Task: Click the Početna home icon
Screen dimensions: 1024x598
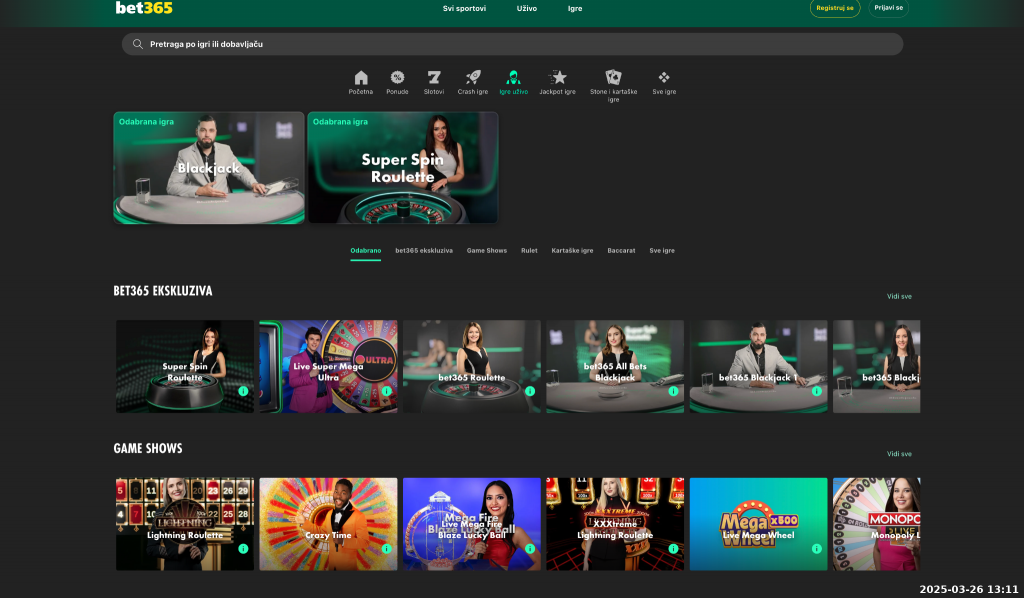Action: click(x=361, y=78)
